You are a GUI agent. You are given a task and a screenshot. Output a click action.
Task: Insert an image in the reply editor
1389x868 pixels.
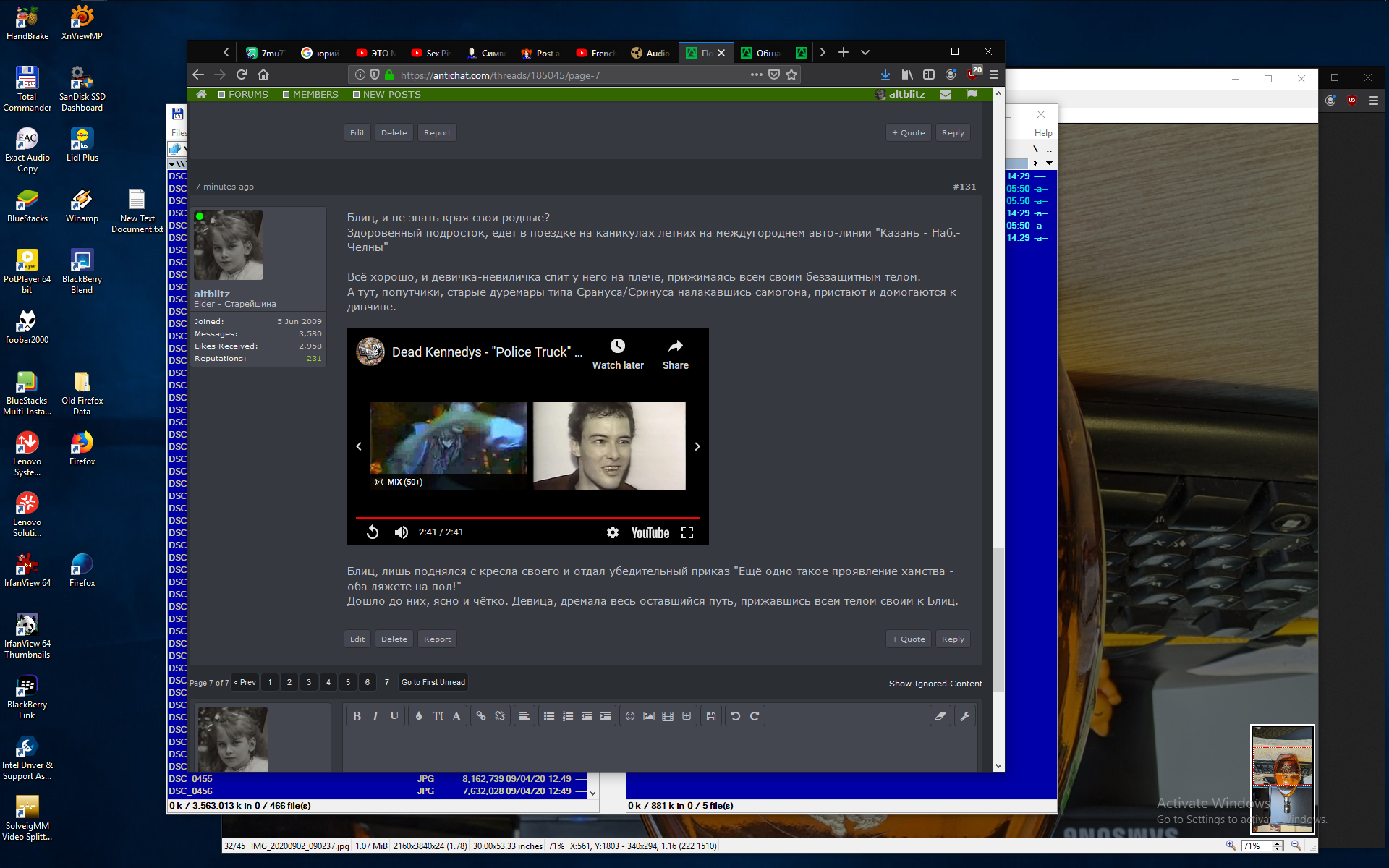coord(649,716)
